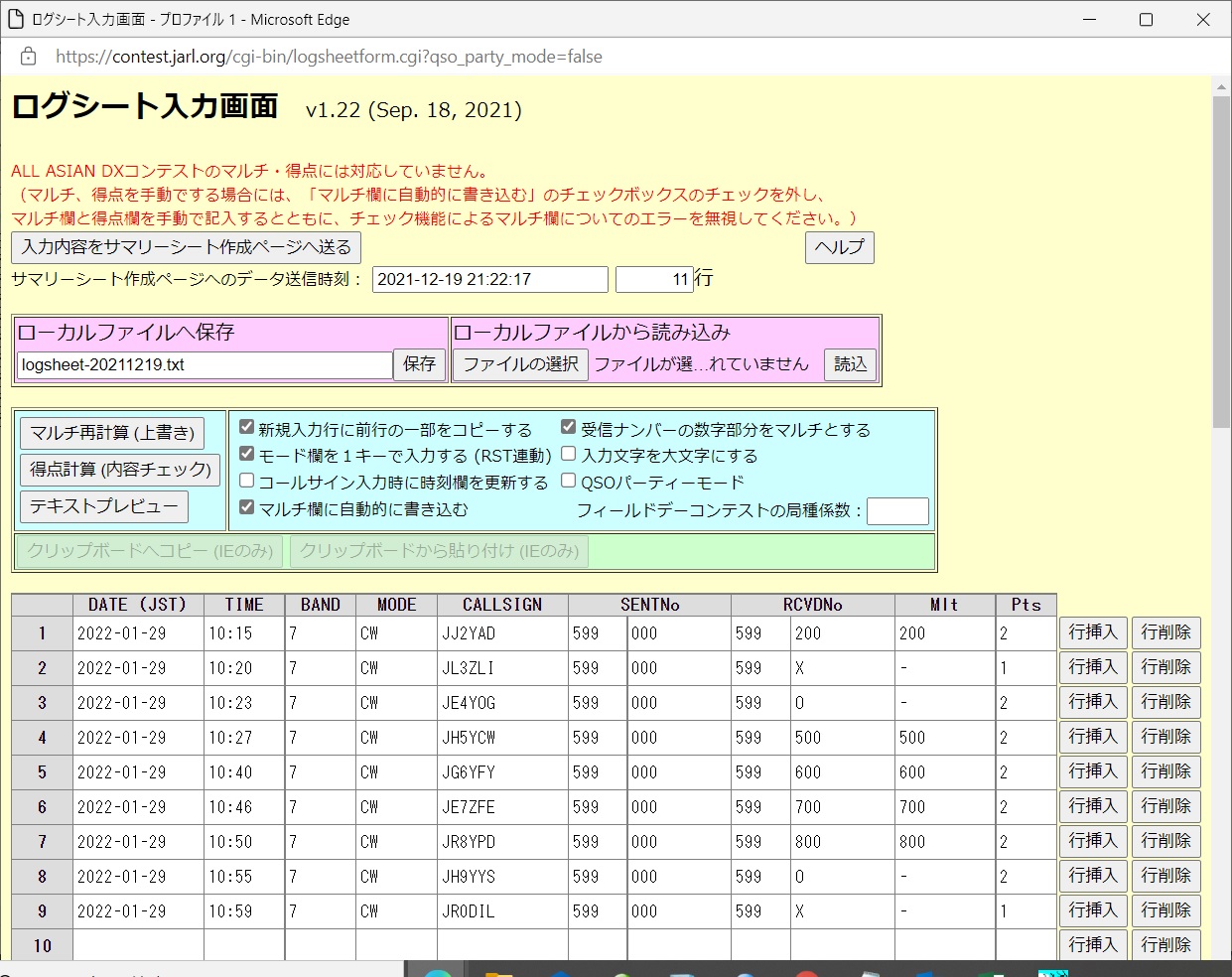1232x977 pixels.
Task: Enable QSOパーティーモード checkbox
Action: pyautogui.click(x=569, y=481)
